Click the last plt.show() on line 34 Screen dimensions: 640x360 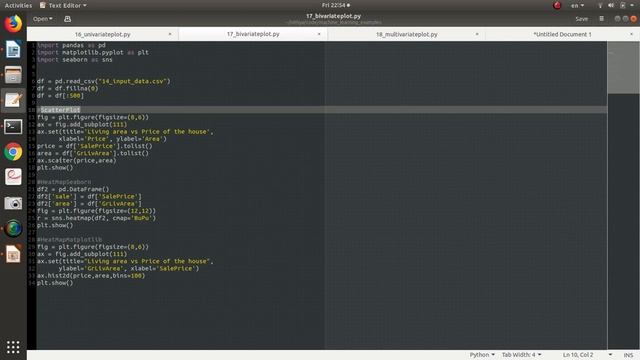click(x=55, y=283)
